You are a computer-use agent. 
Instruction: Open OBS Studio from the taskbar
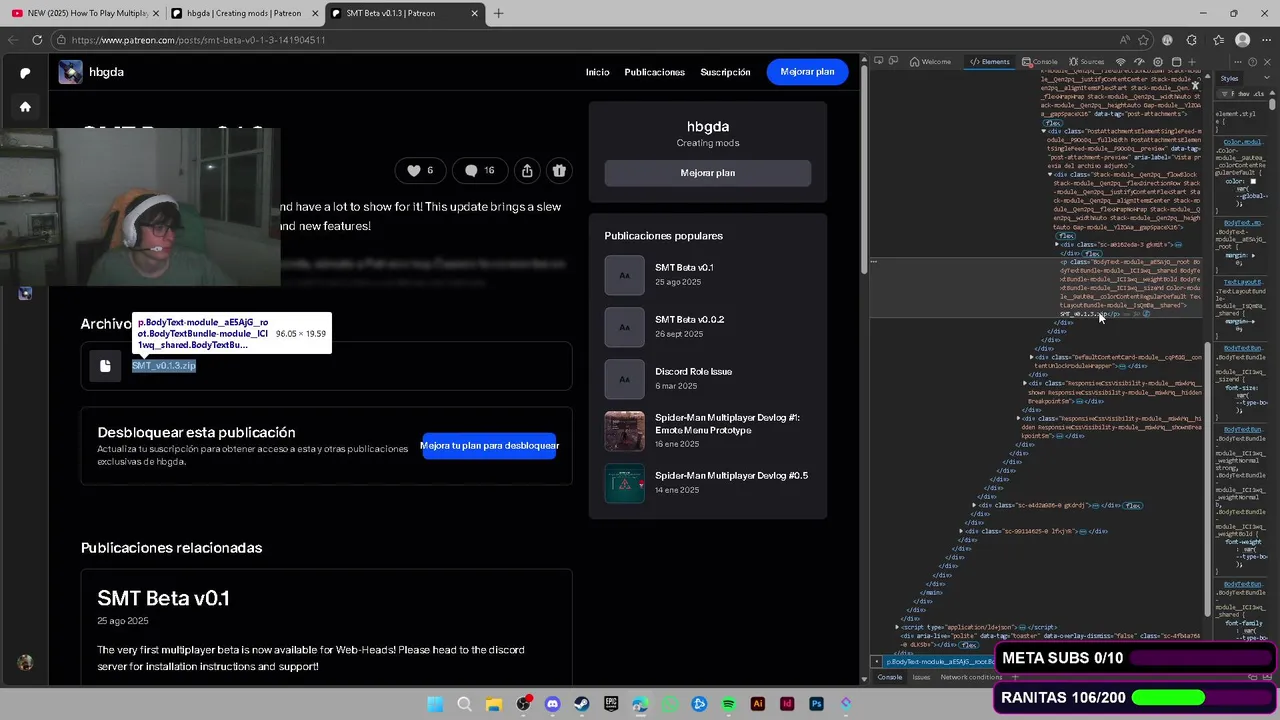point(523,704)
